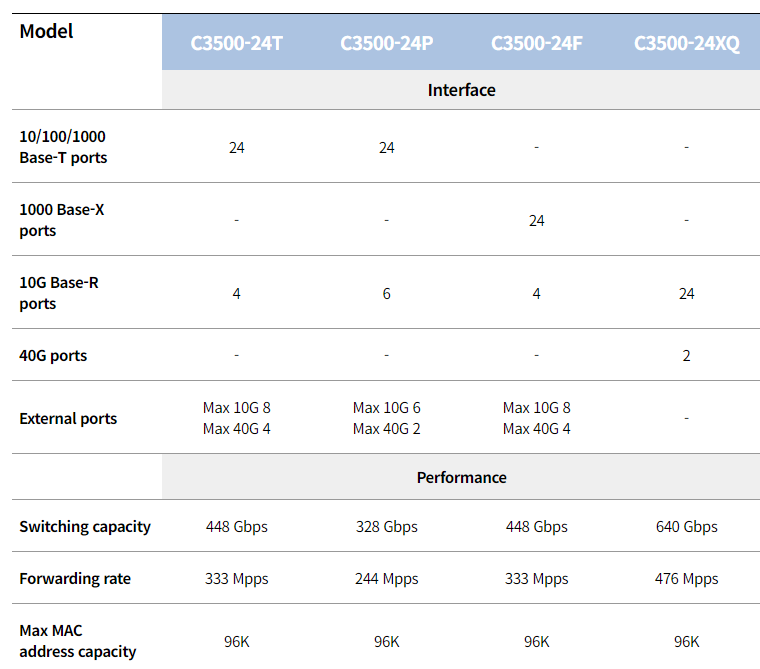This screenshot has height=669, width=760.
Task: Click the 1000 Base-X ports row label
Action: [62, 220]
